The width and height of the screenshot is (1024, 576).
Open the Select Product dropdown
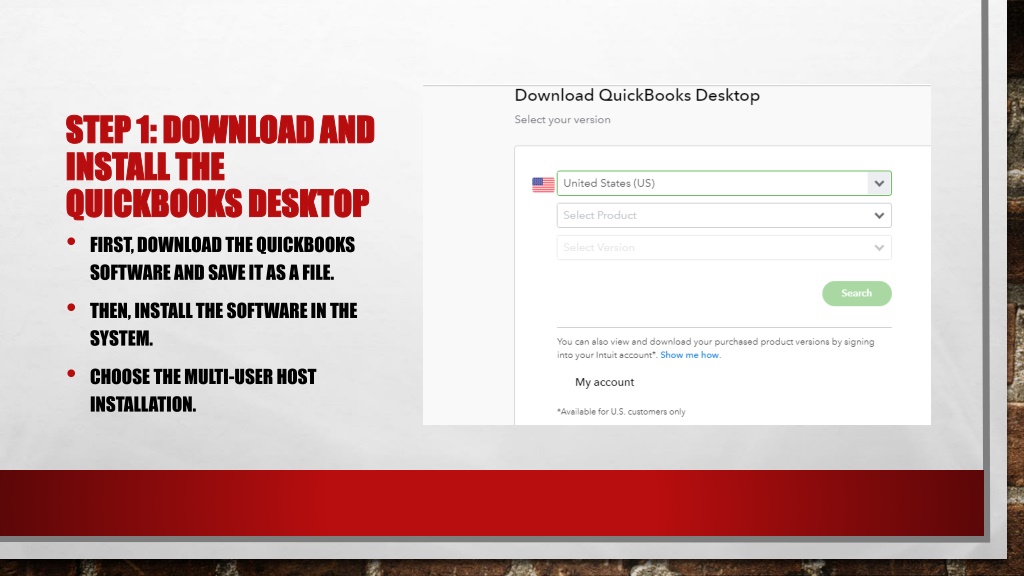(724, 216)
